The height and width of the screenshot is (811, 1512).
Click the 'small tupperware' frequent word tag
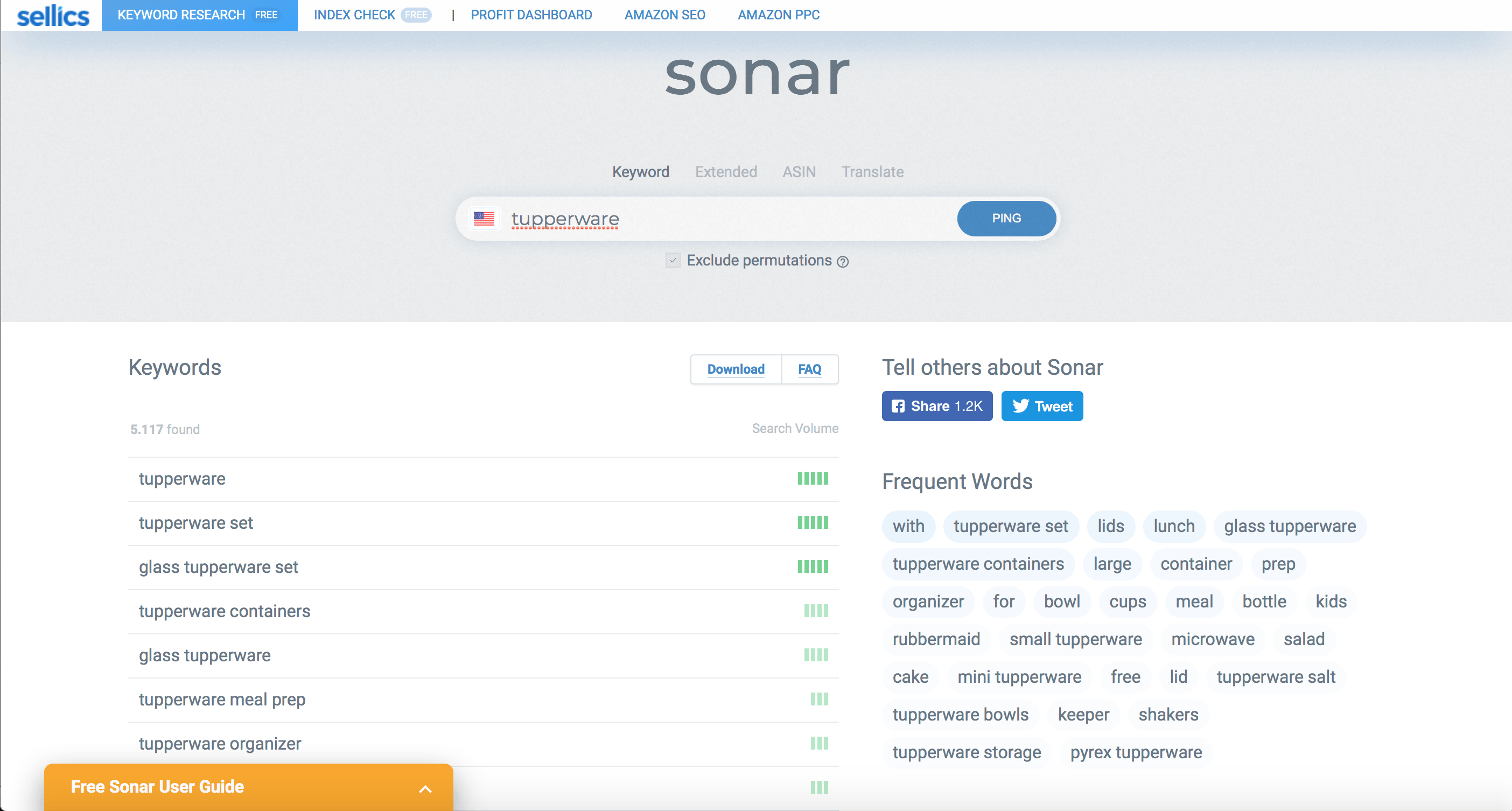(x=1075, y=639)
